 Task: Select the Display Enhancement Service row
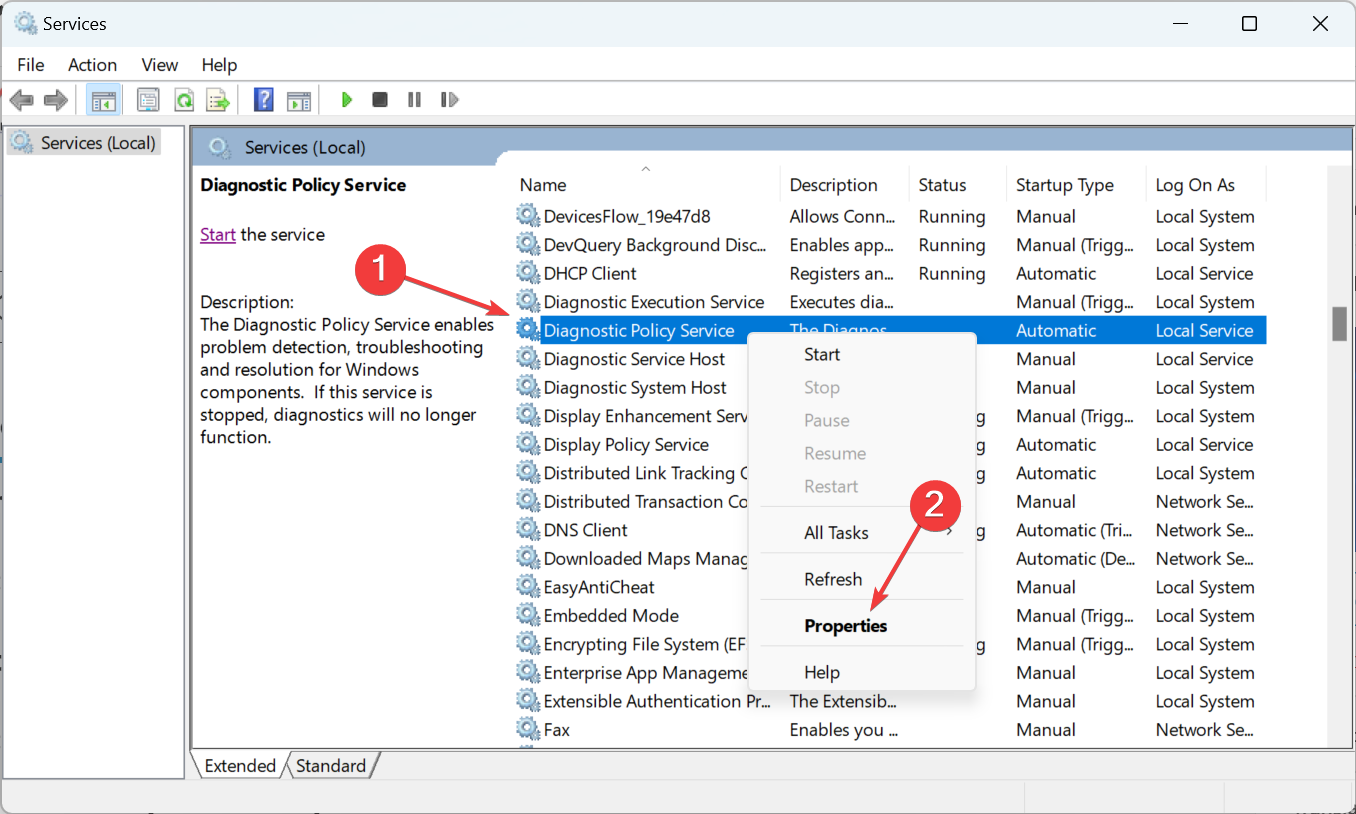click(x=890, y=416)
